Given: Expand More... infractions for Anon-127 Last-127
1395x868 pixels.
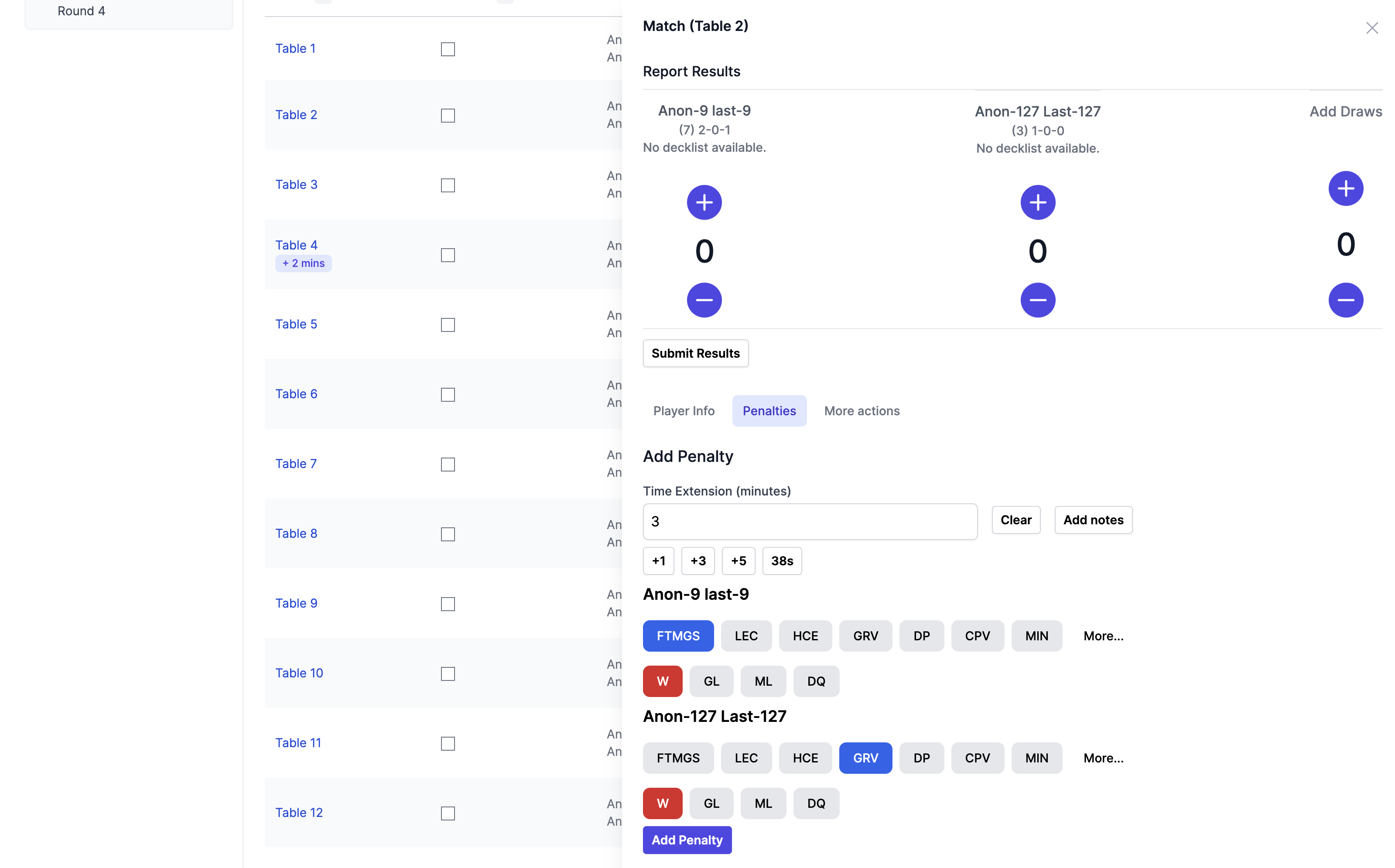Looking at the screenshot, I should 1103,758.
